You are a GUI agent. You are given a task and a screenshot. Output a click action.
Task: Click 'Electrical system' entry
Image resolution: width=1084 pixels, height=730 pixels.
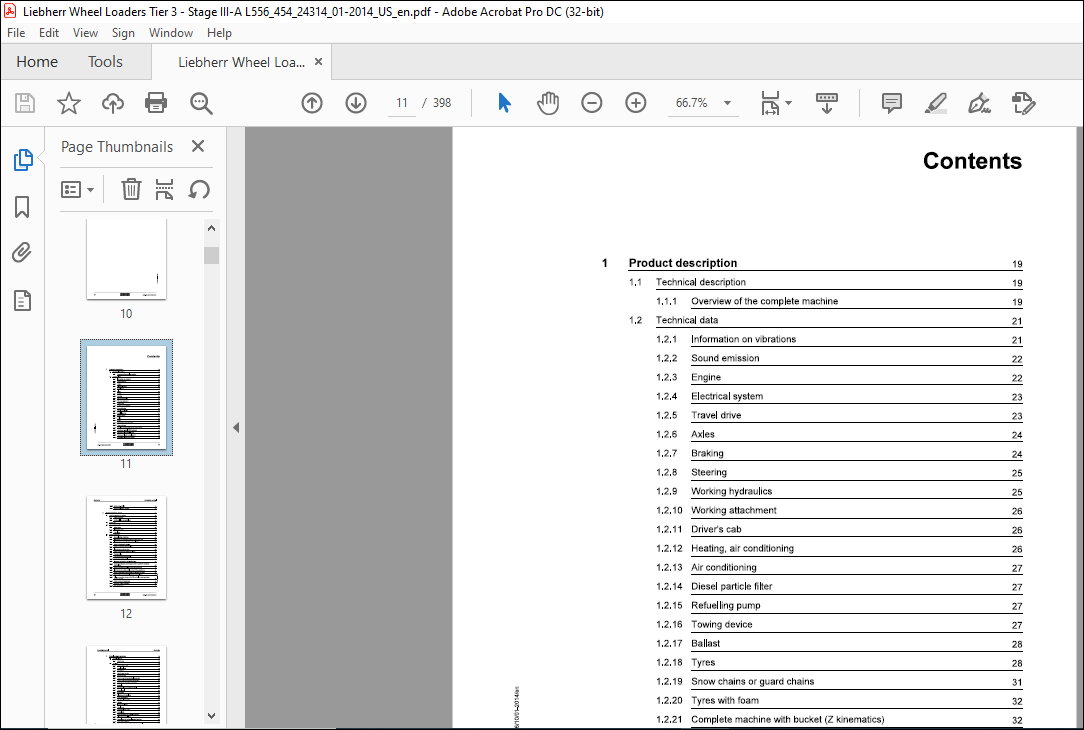[x=727, y=396]
